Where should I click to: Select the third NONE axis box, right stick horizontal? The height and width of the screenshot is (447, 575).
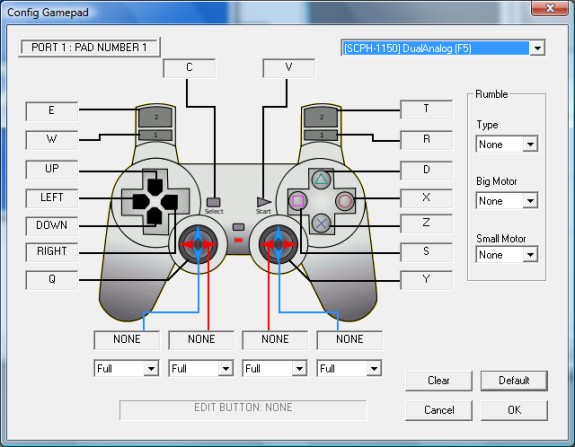click(275, 340)
